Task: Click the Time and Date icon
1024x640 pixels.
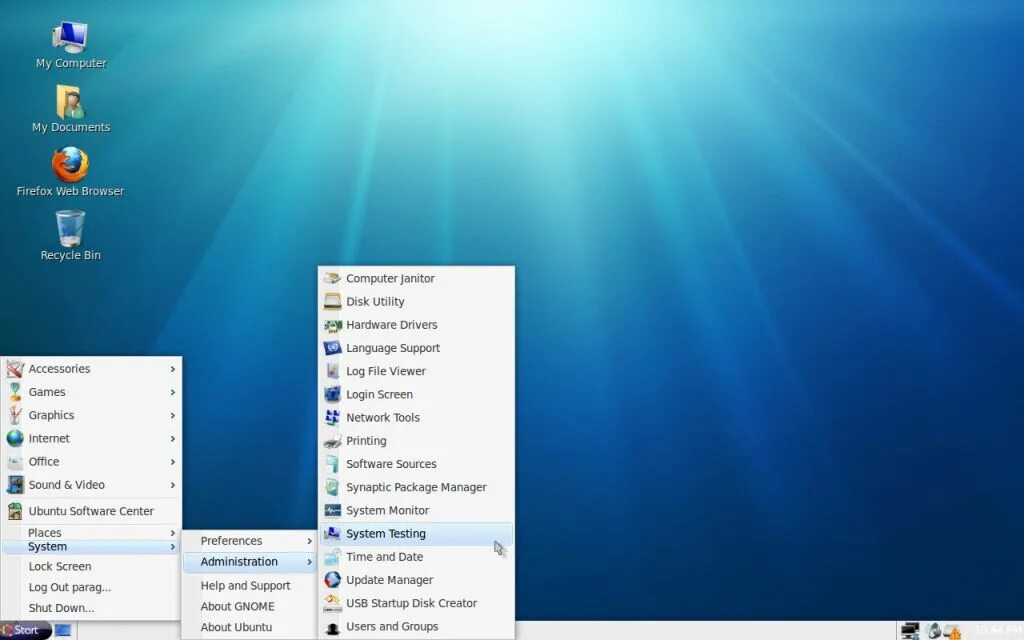Action: point(332,556)
